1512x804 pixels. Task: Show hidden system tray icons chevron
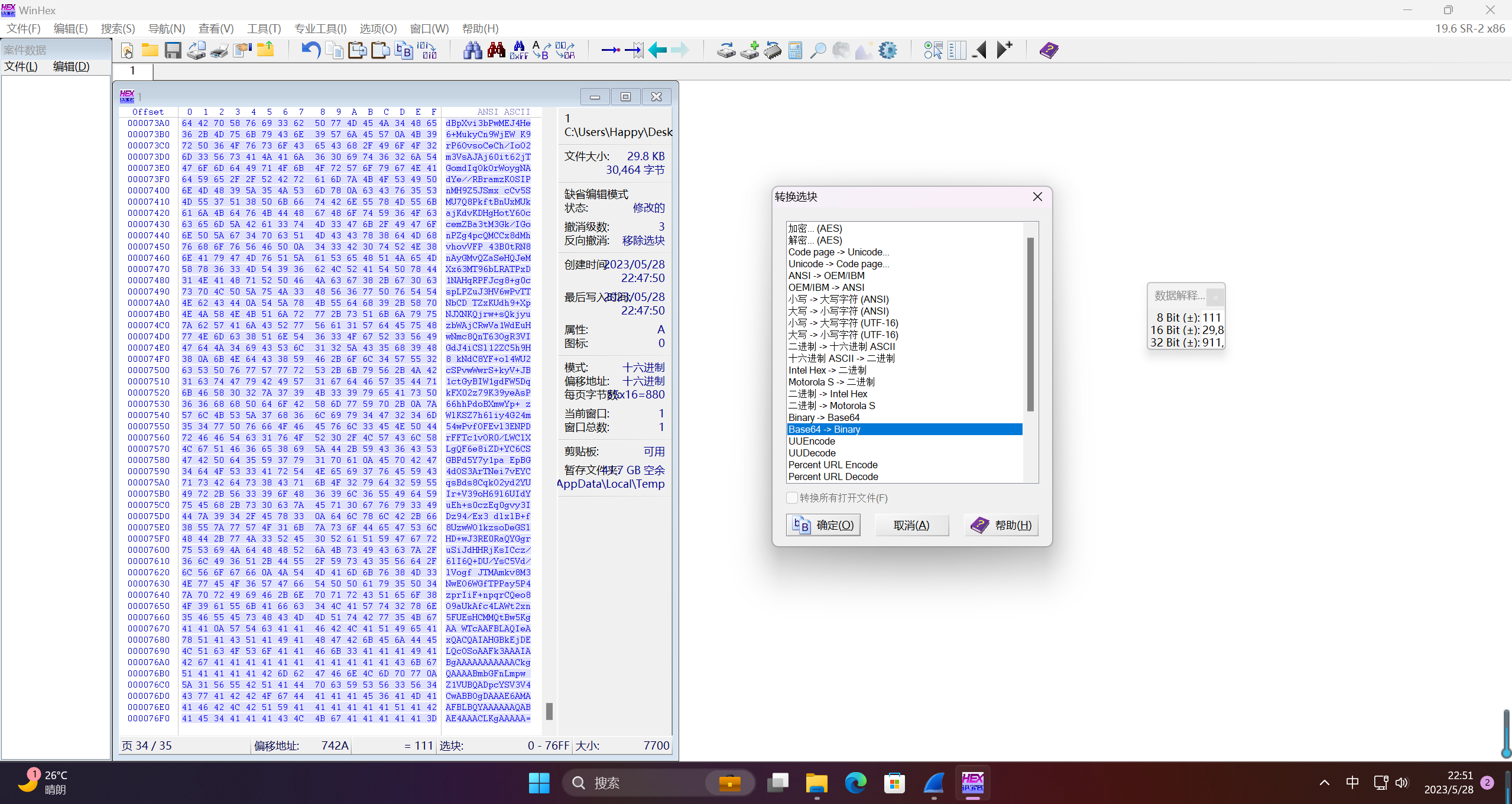click(x=1324, y=783)
